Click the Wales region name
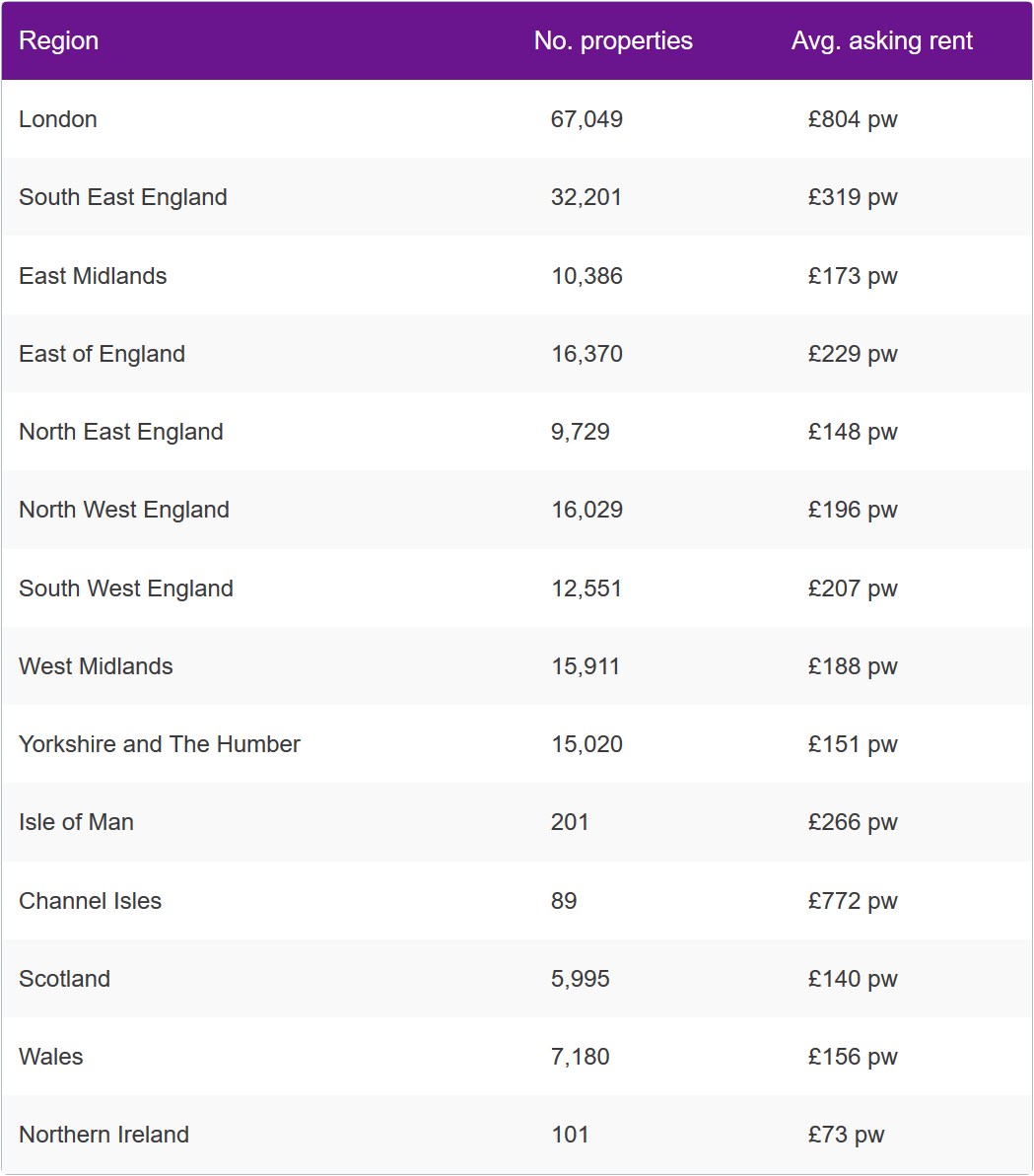1034x1176 pixels. (51, 1057)
